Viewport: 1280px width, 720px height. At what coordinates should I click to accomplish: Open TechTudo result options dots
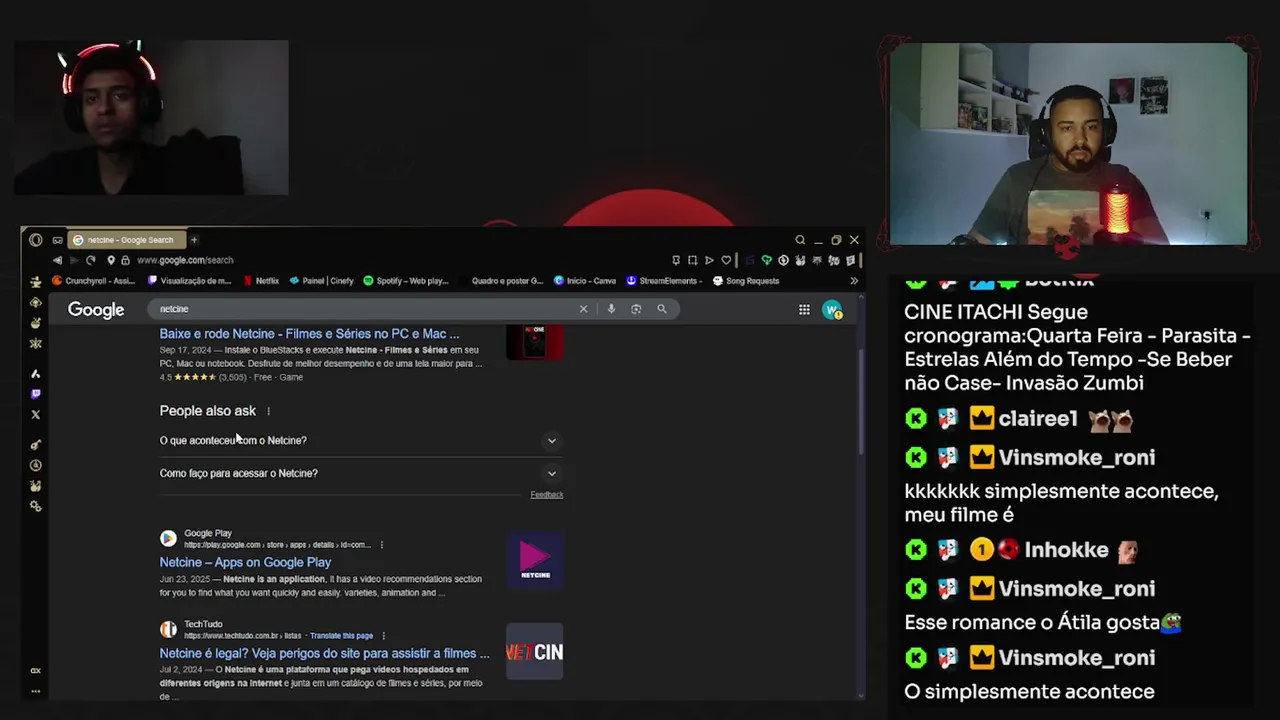[x=383, y=636]
